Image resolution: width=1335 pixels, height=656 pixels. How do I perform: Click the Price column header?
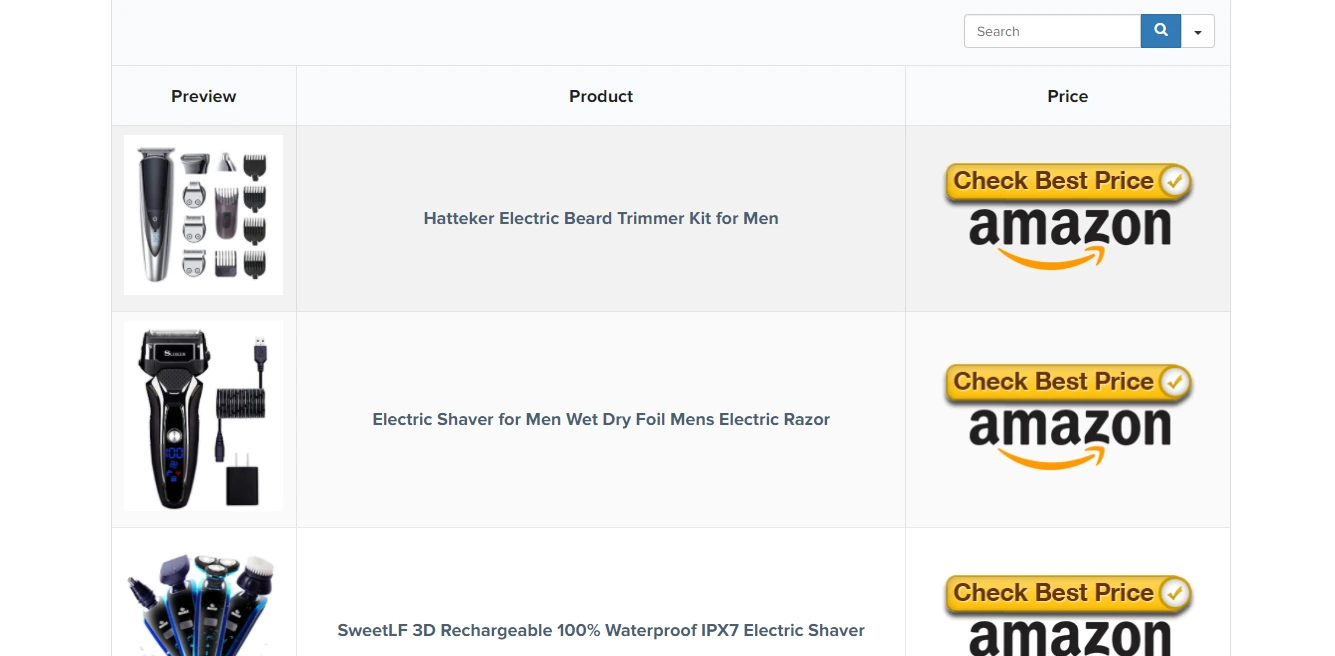tap(1067, 96)
